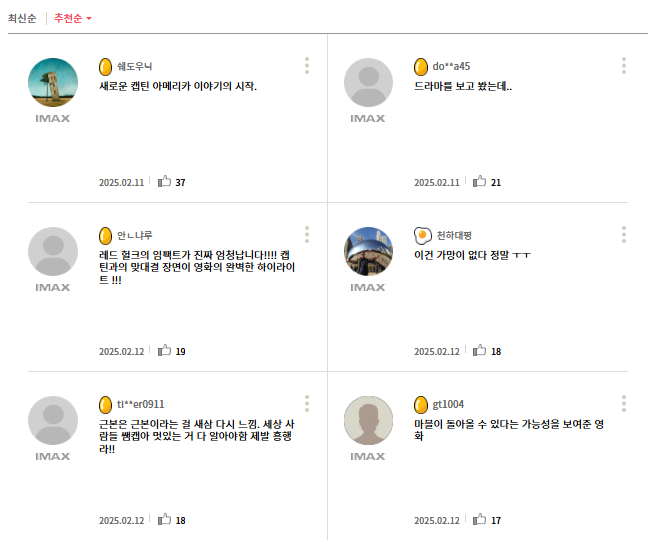Viewport: 657px width, 540px height.
Task: Open the three-dot menu on do**a45's review
Action: coord(623,66)
